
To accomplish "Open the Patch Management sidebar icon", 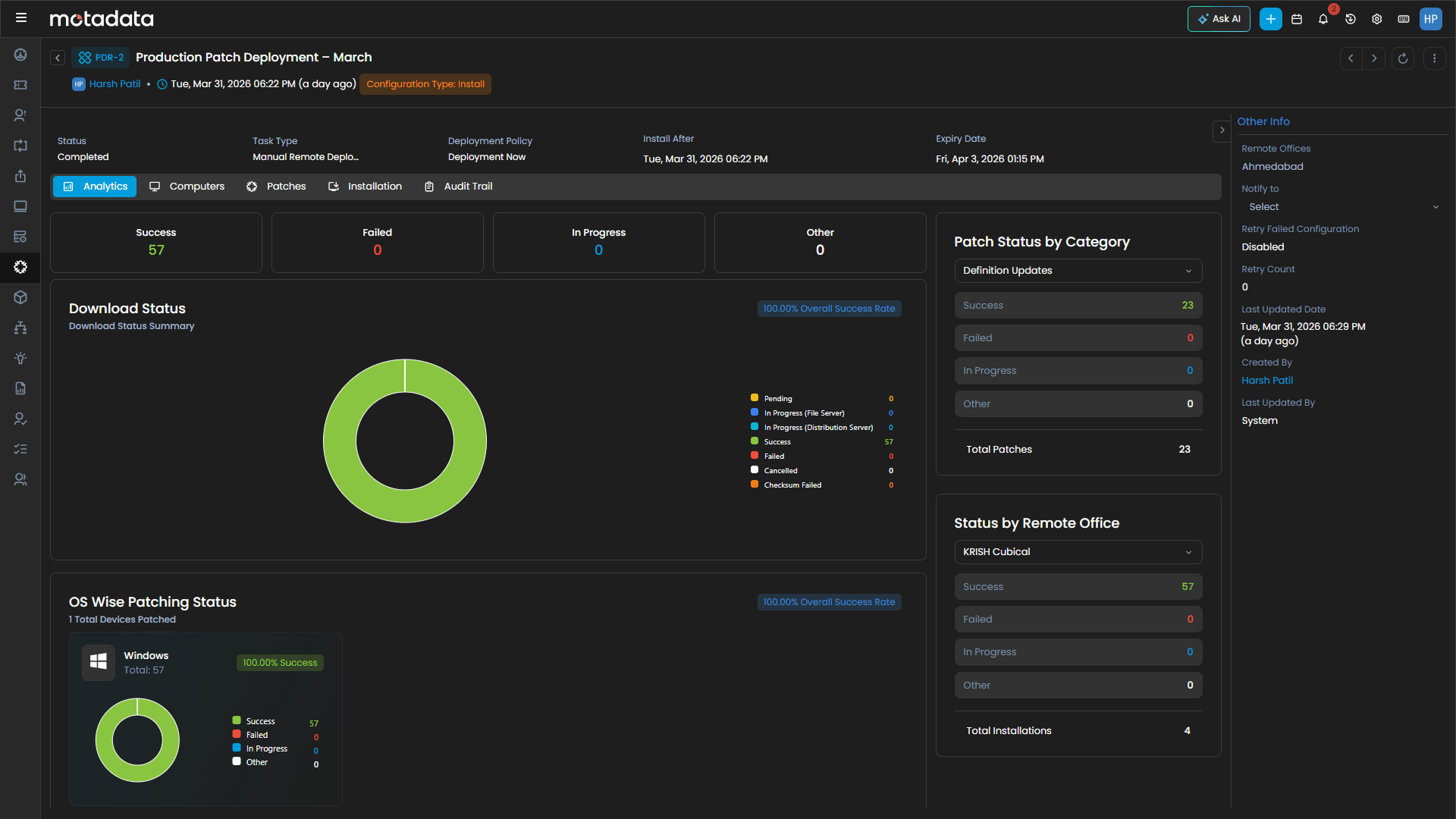I will 20,267.
